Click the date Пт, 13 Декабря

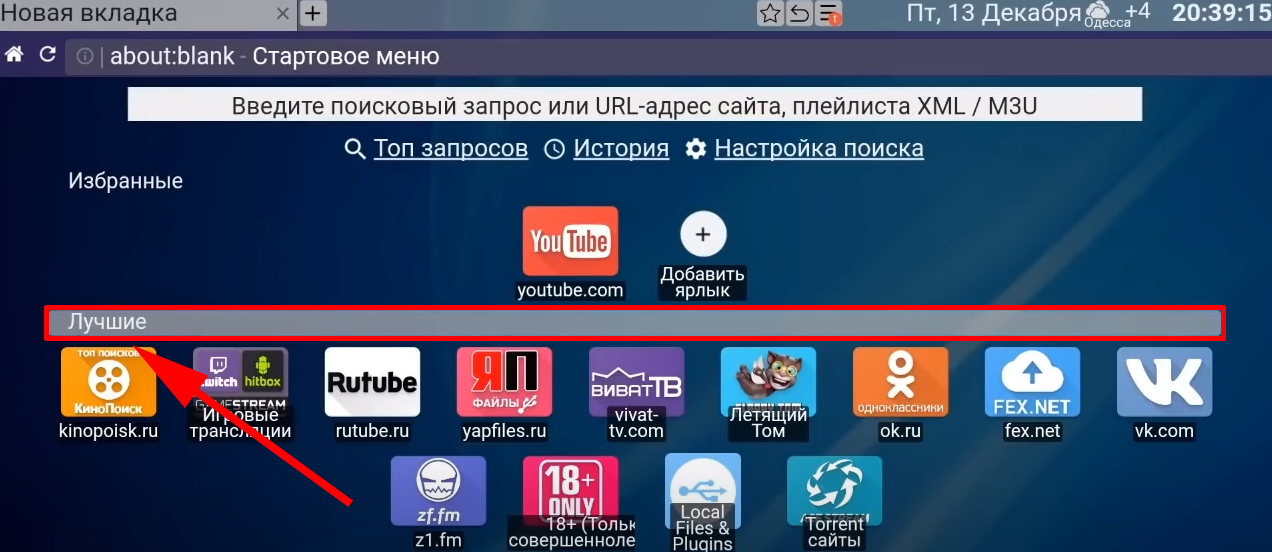(993, 13)
